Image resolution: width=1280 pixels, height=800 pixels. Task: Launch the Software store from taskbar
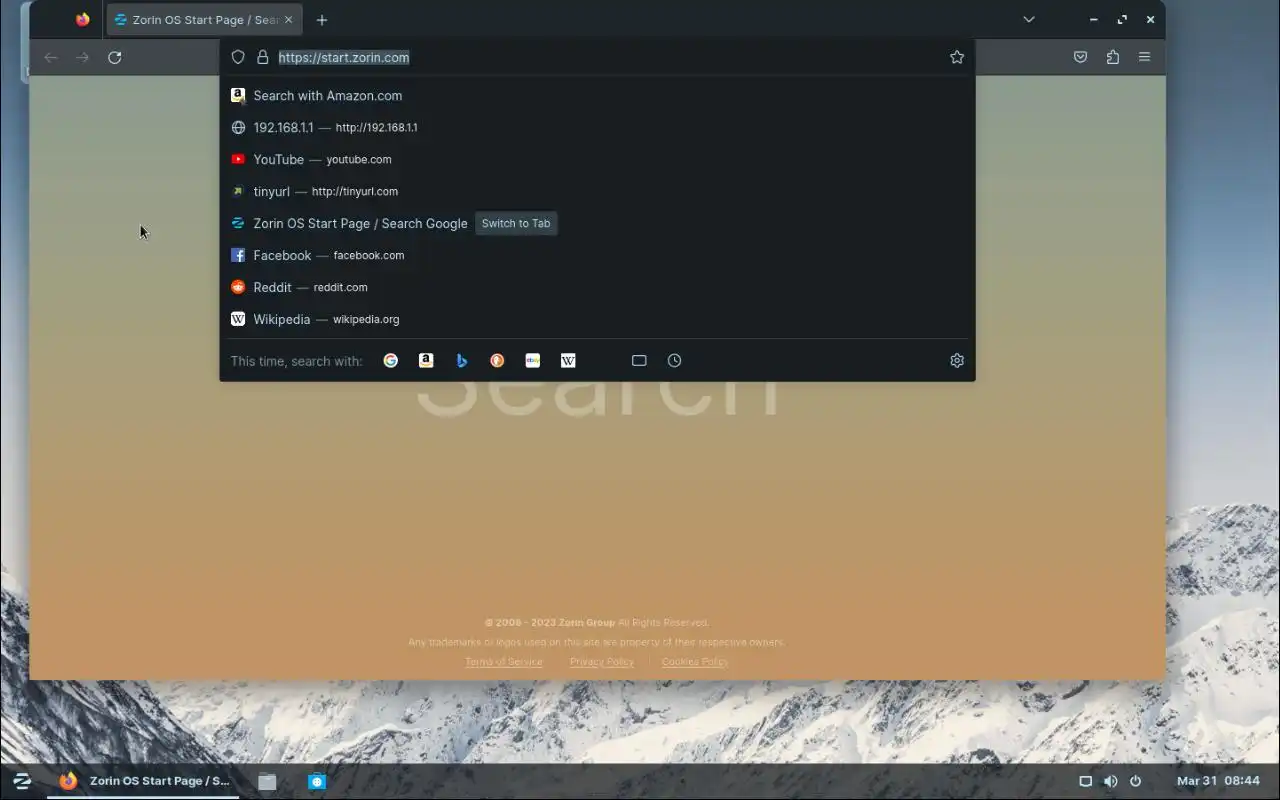317,782
